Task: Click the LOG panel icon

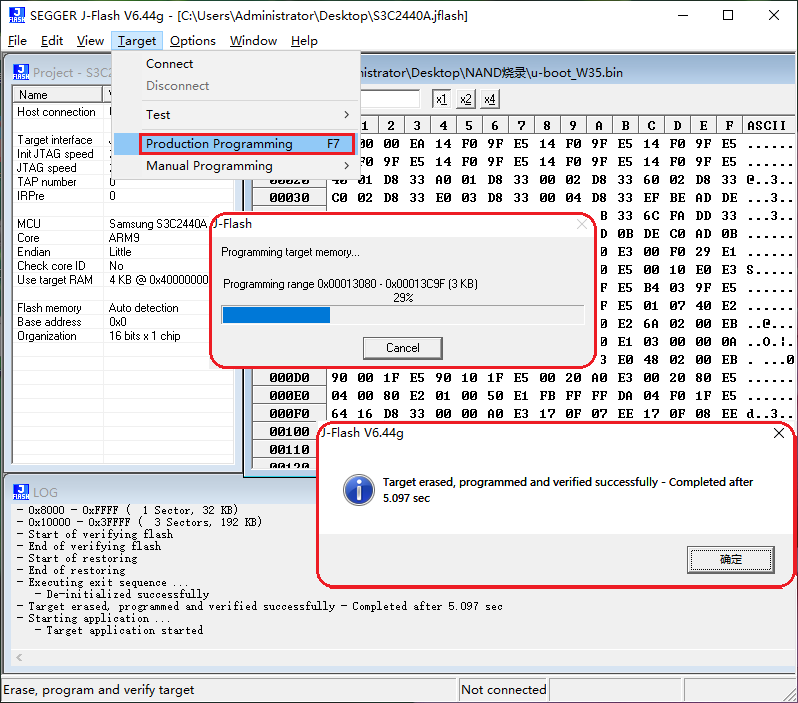Action: pos(21,492)
